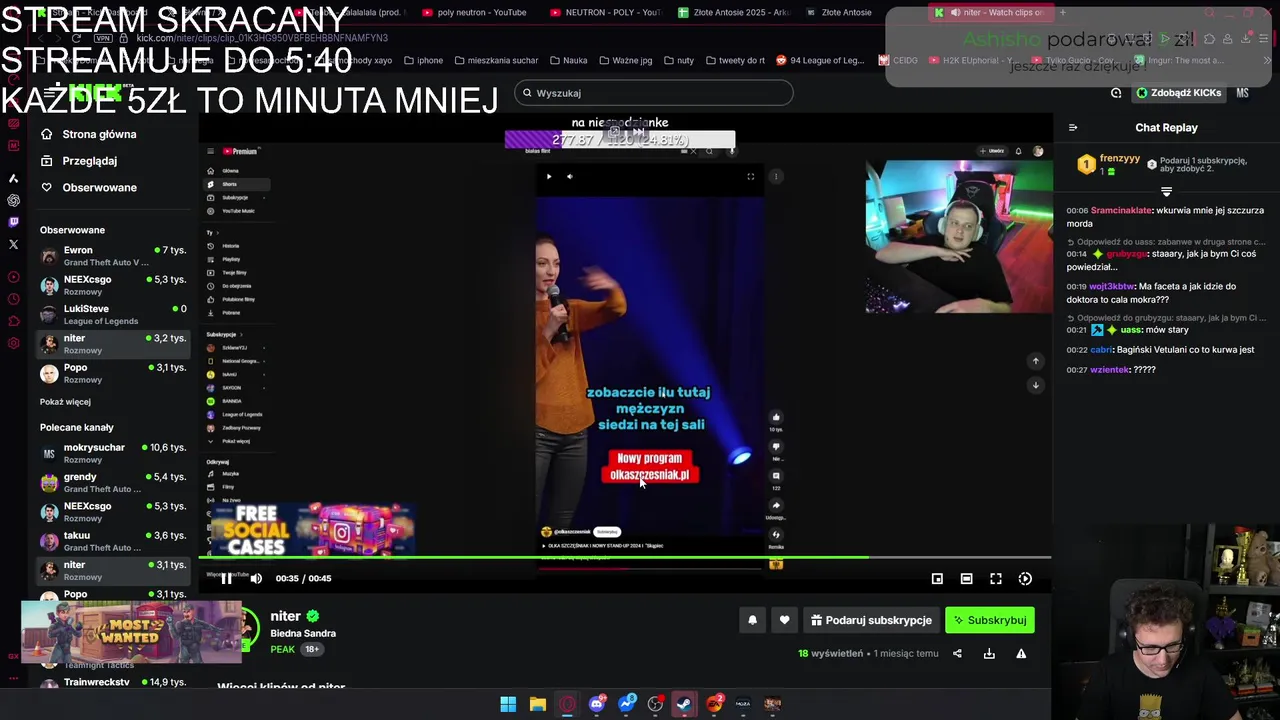Report the clip using warning icon
Screen dimensions: 1280x720
click(x=1021, y=653)
